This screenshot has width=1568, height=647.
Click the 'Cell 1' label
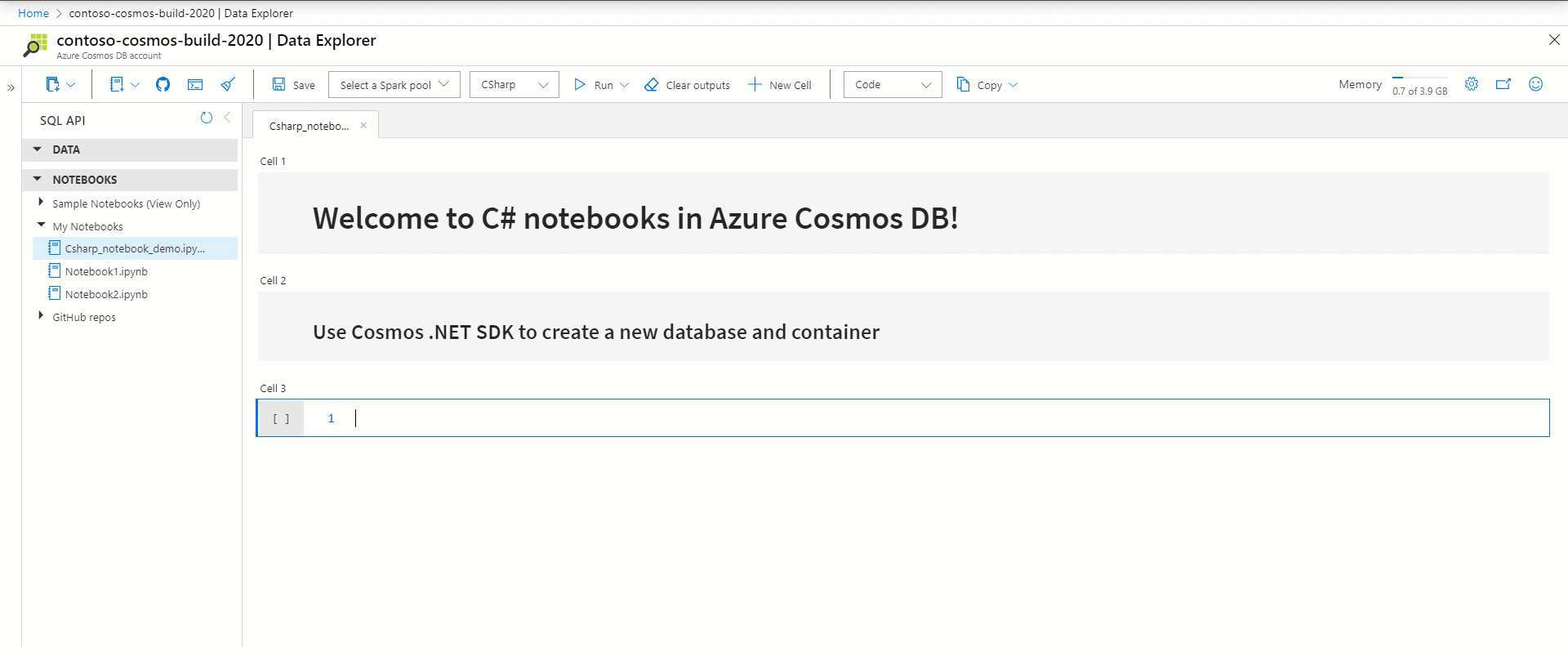[x=273, y=161]
